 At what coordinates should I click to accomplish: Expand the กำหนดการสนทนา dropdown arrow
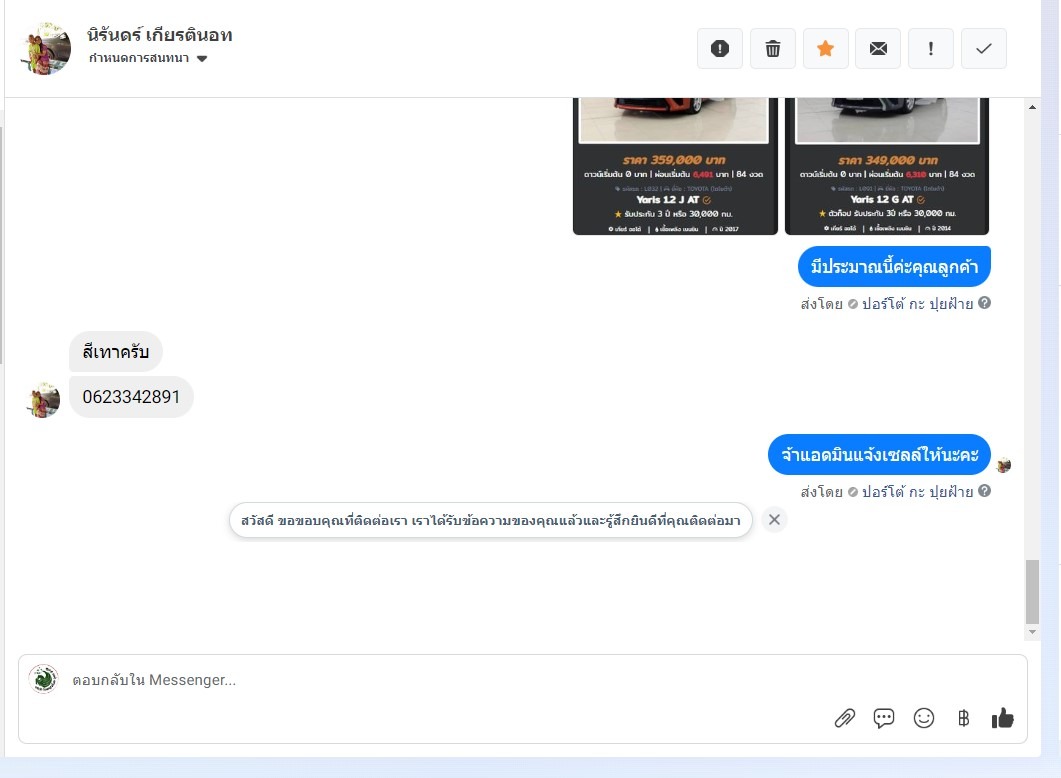pyautogui.click(x=202, y=59)
